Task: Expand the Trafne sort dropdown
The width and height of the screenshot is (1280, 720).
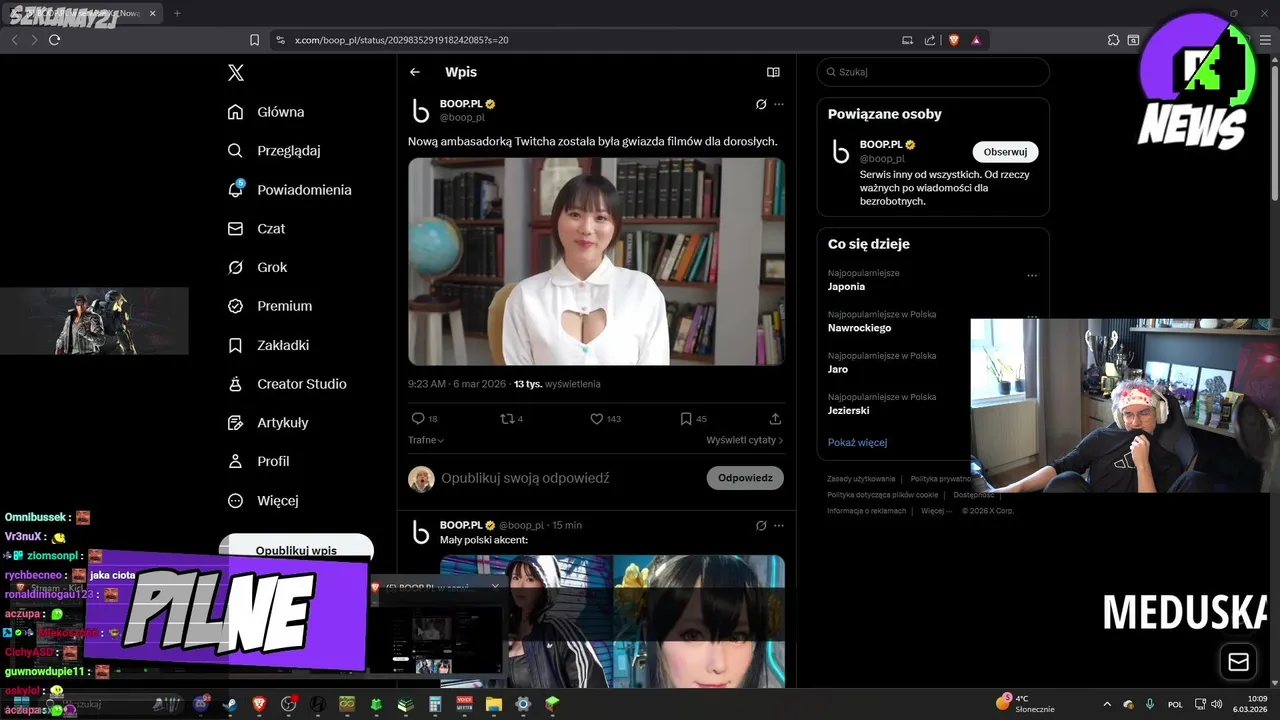Action: [x=426, y=440]
